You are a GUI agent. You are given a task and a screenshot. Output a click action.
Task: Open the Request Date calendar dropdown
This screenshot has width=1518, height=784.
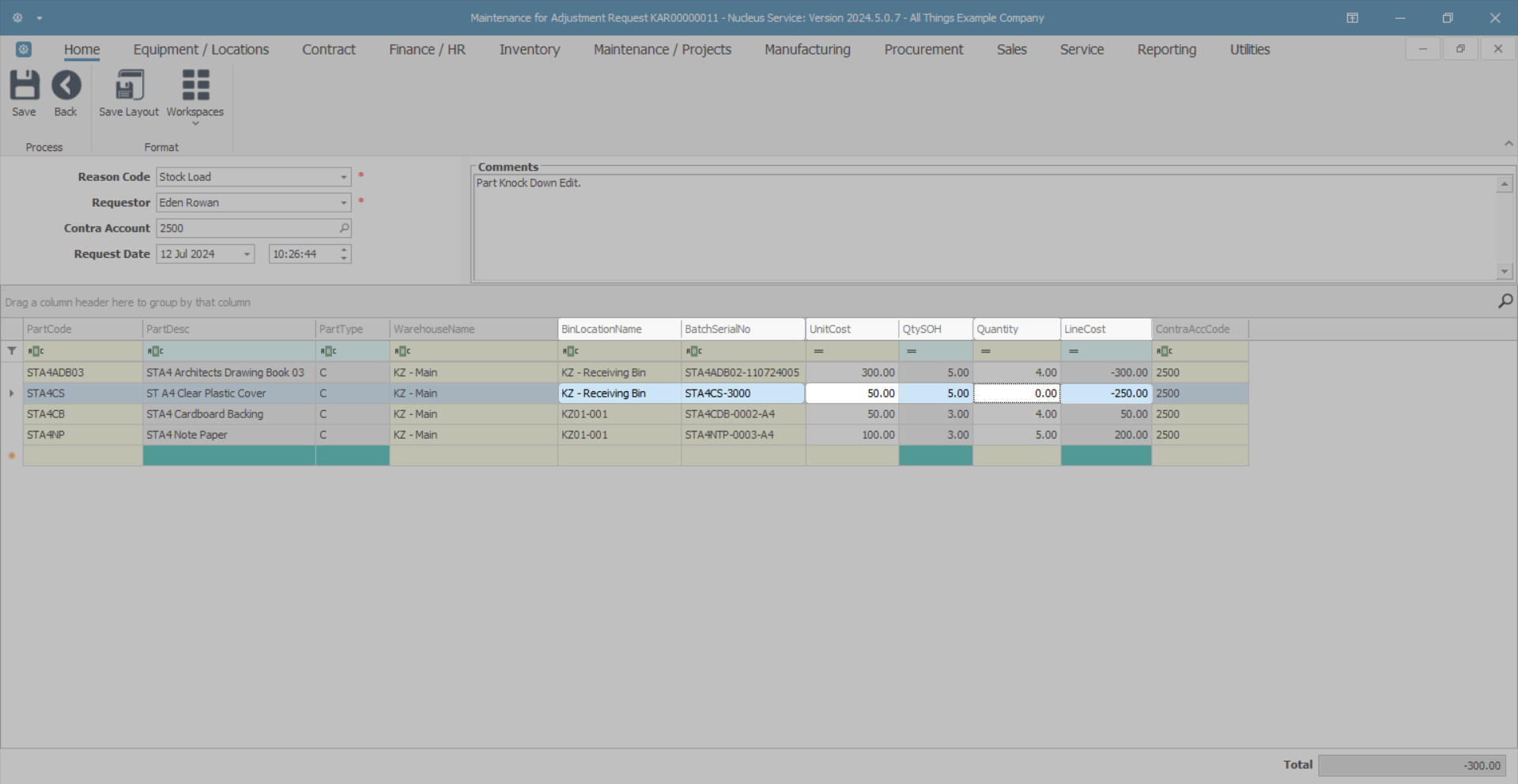247,254
